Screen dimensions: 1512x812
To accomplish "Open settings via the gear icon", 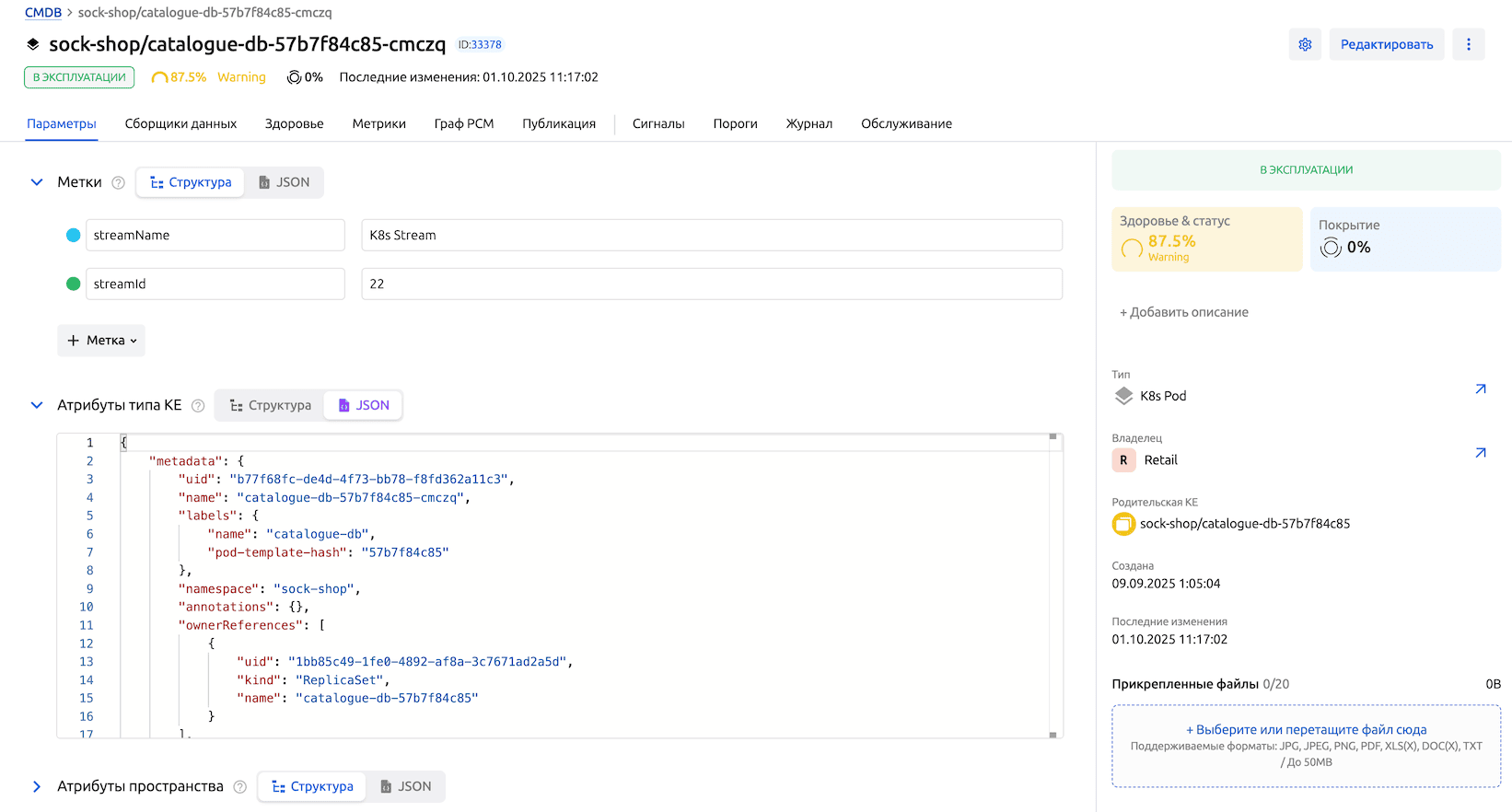I will [x=1305, y=44].
